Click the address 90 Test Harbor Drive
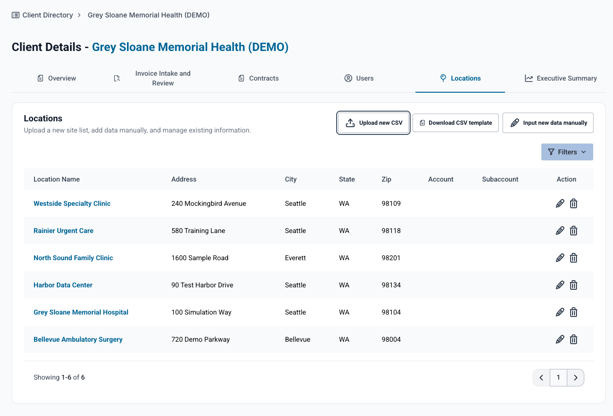 202,285
